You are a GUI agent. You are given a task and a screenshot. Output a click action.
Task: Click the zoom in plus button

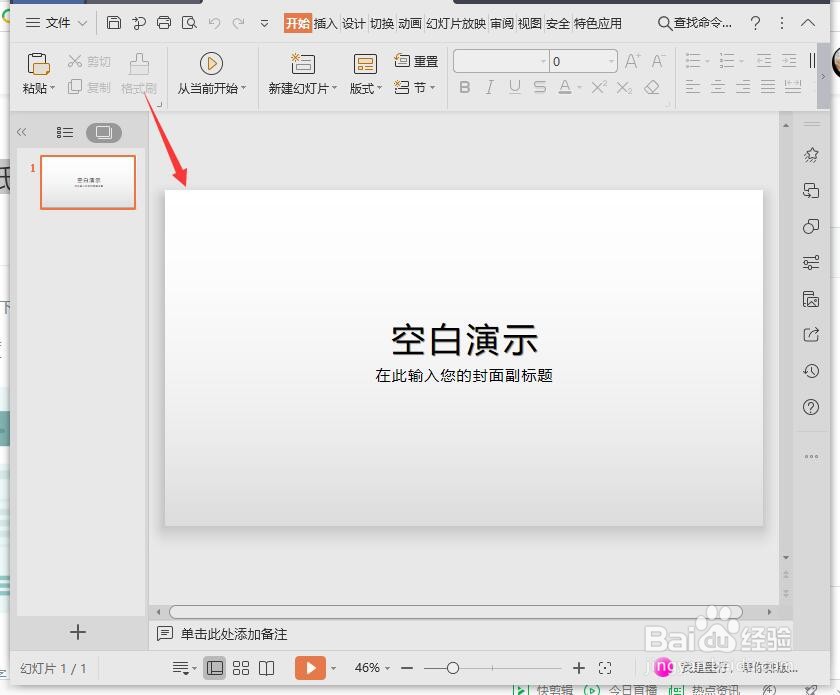579,668
